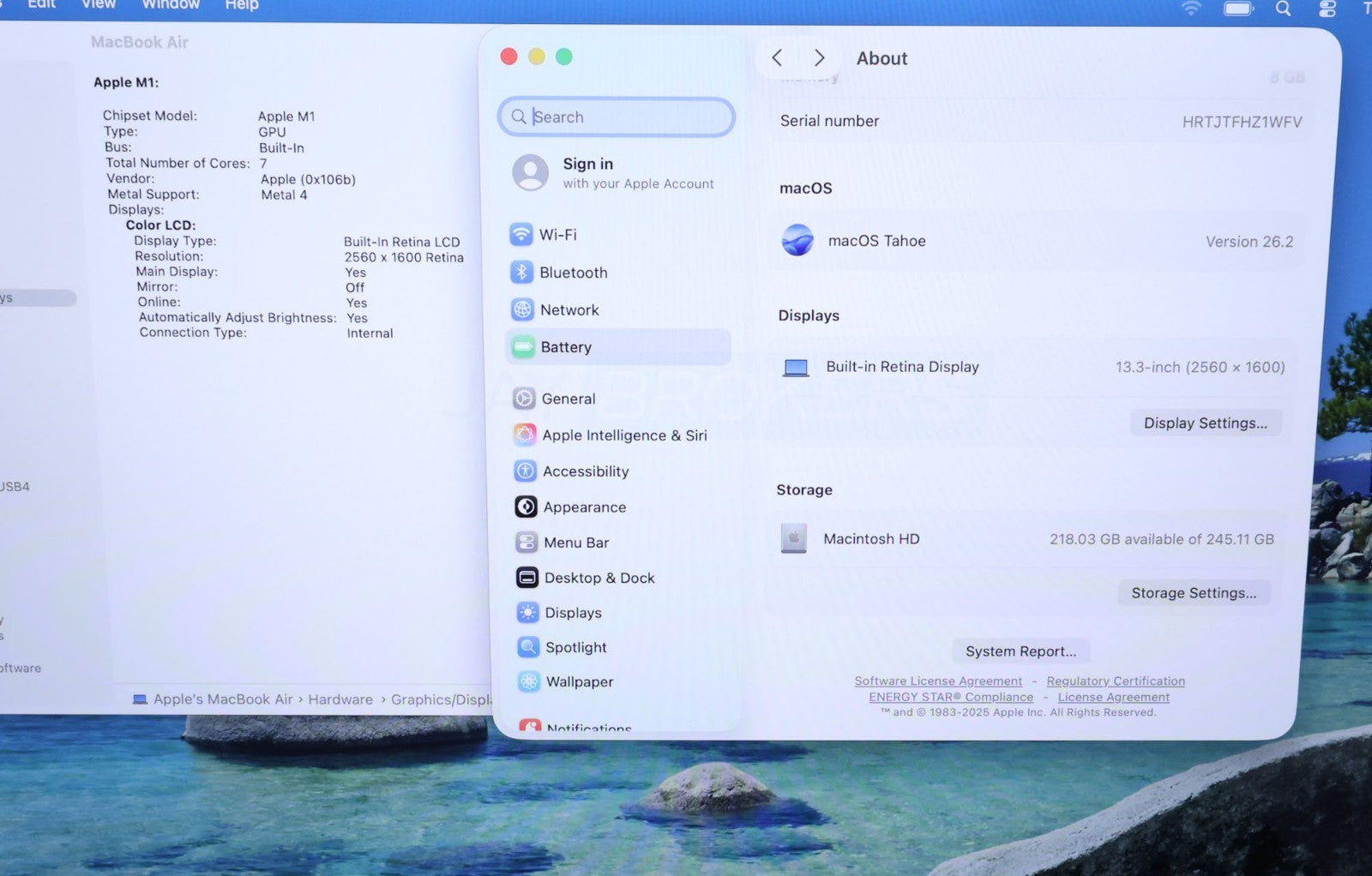Click Sign in with your Apple Account
This screenshot has height=876, width=1372.
pyautogui.click(x=636, y=172)
